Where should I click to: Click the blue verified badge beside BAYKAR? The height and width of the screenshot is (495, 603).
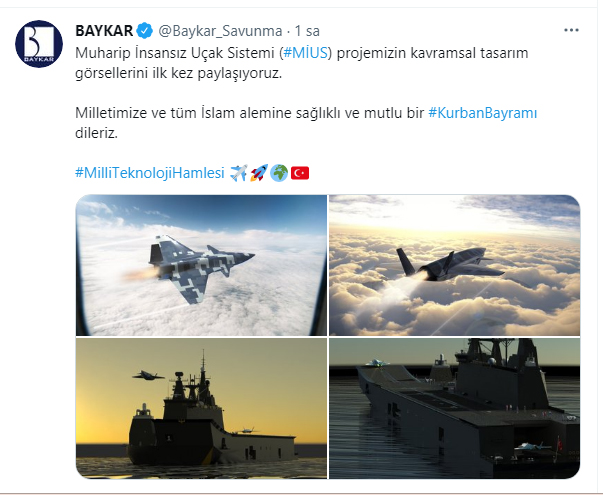pyautogui.click(x=145, y=31)
